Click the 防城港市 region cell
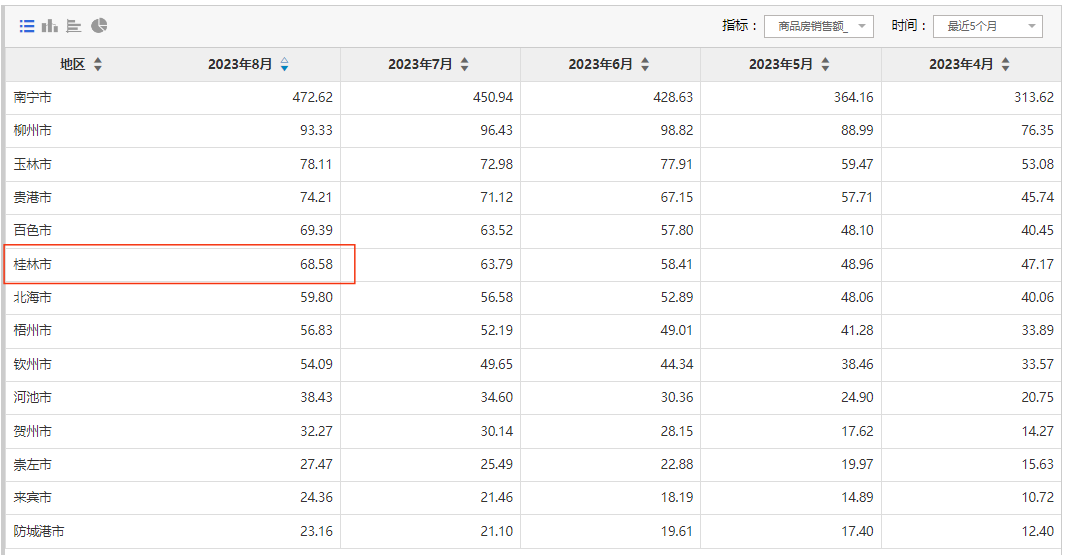Screen dimensions: 1065x555 [x=39, y=531]
